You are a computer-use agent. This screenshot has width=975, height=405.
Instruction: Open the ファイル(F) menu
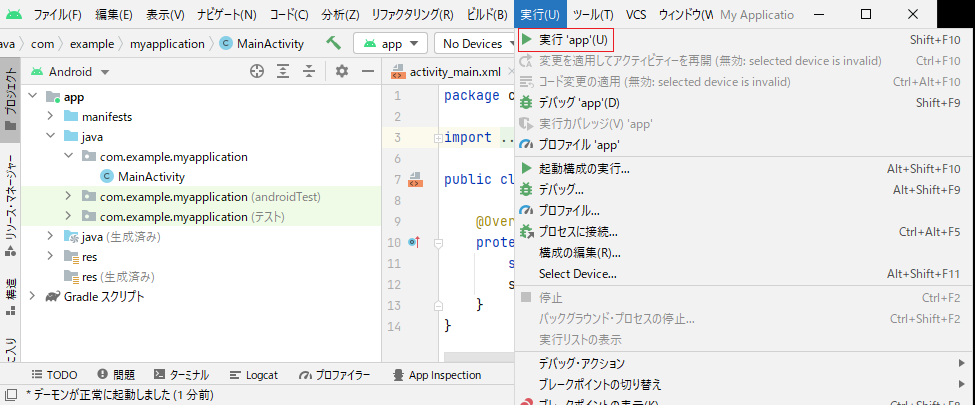tap(57, 14)
